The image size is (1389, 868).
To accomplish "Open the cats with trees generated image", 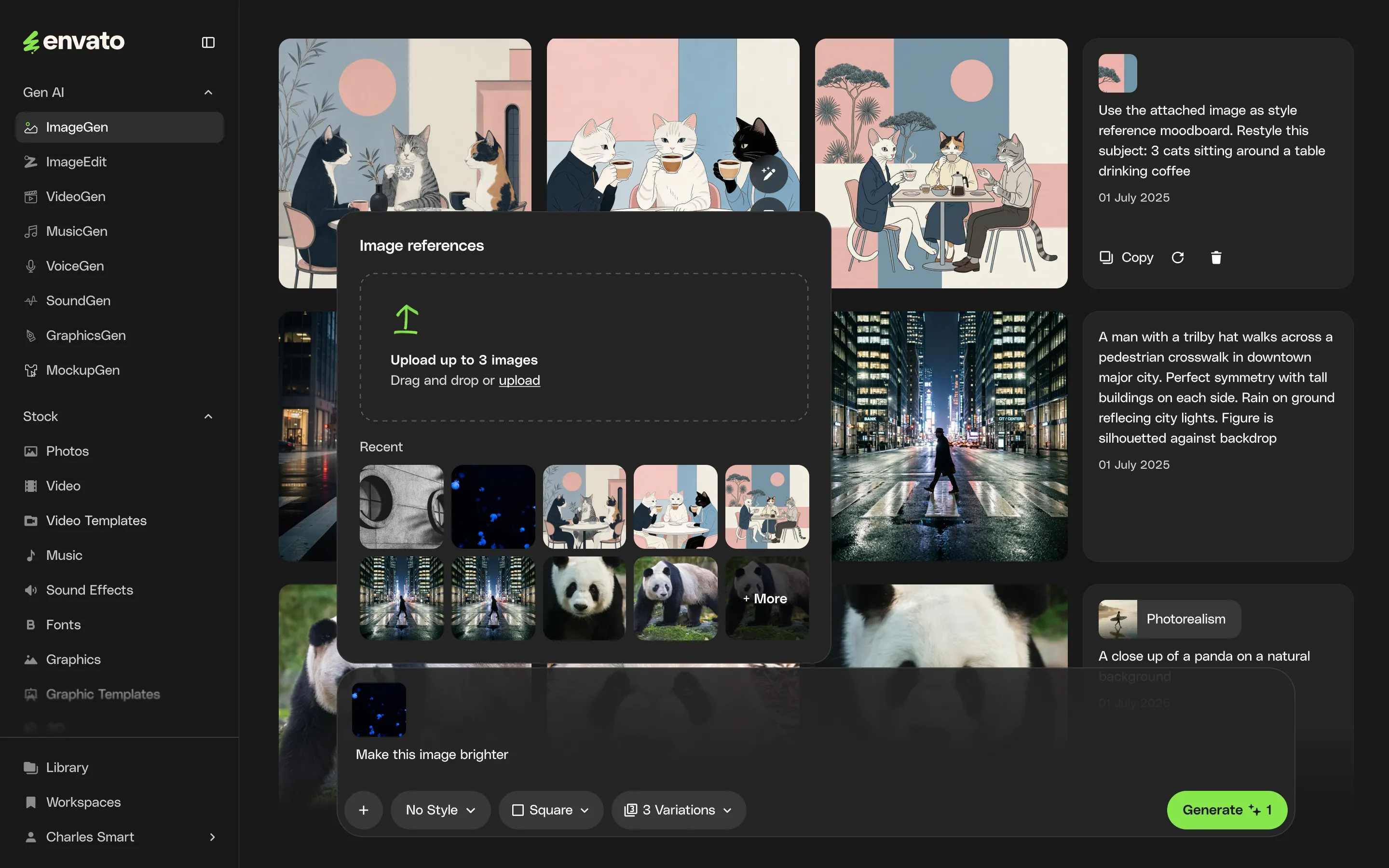I will 941,163.
